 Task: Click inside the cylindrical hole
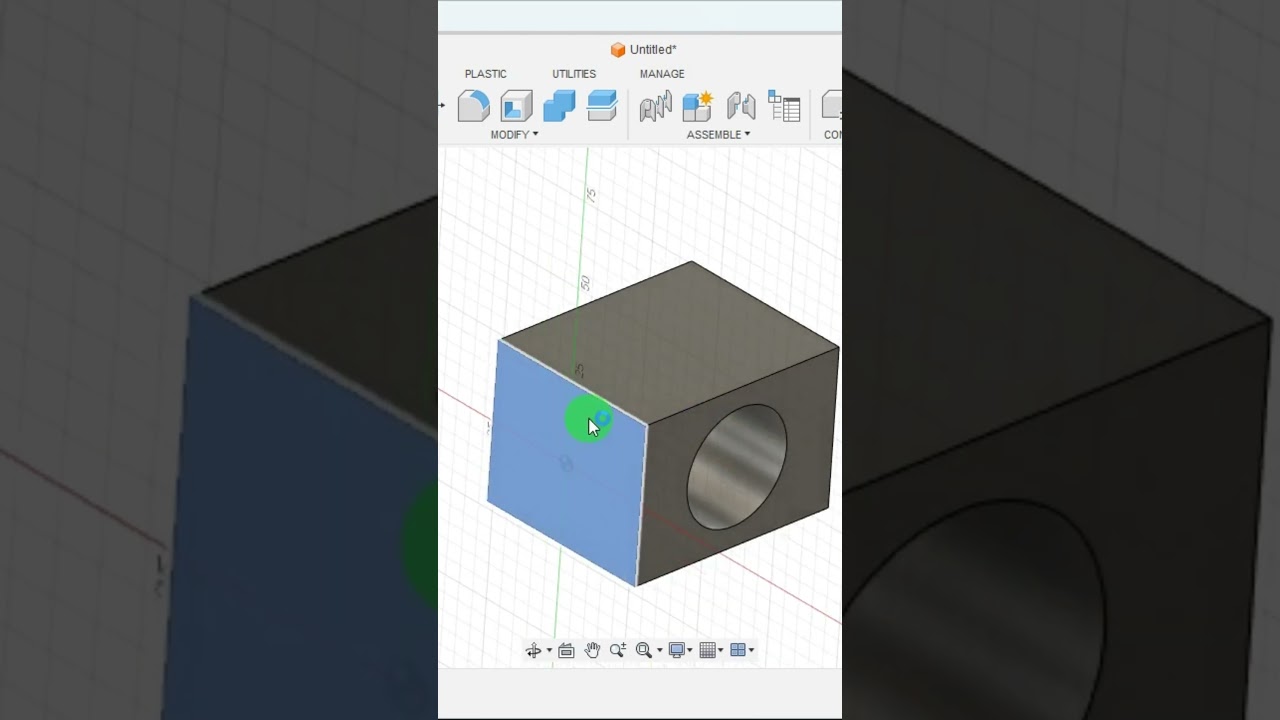click(x=737, y=467)
